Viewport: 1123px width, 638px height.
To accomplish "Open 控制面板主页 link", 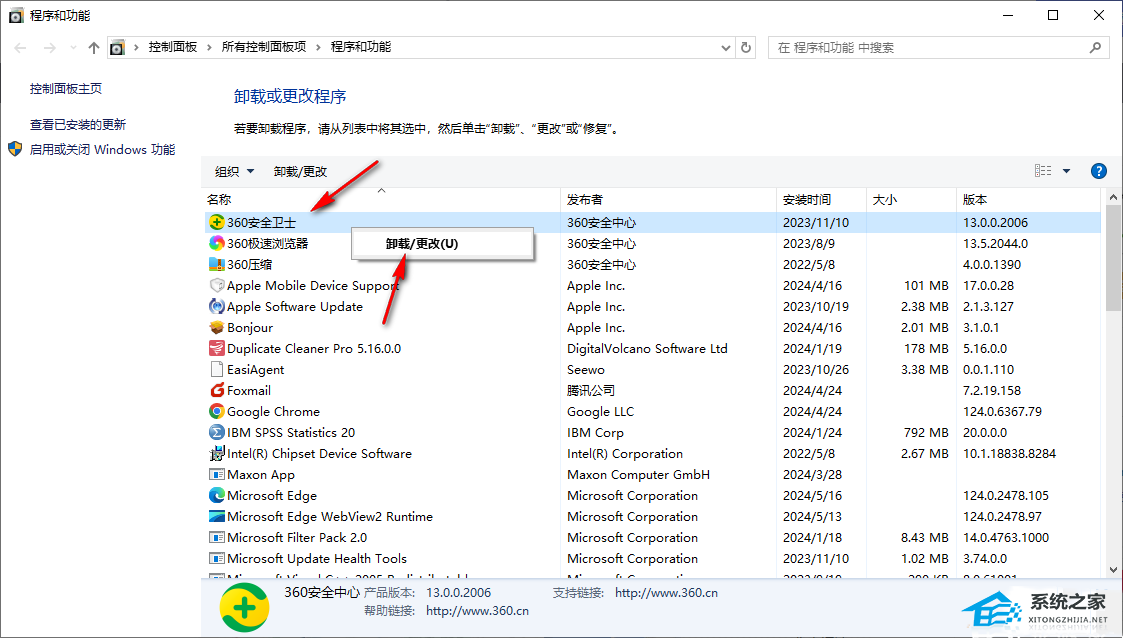I will click(66, 89).
